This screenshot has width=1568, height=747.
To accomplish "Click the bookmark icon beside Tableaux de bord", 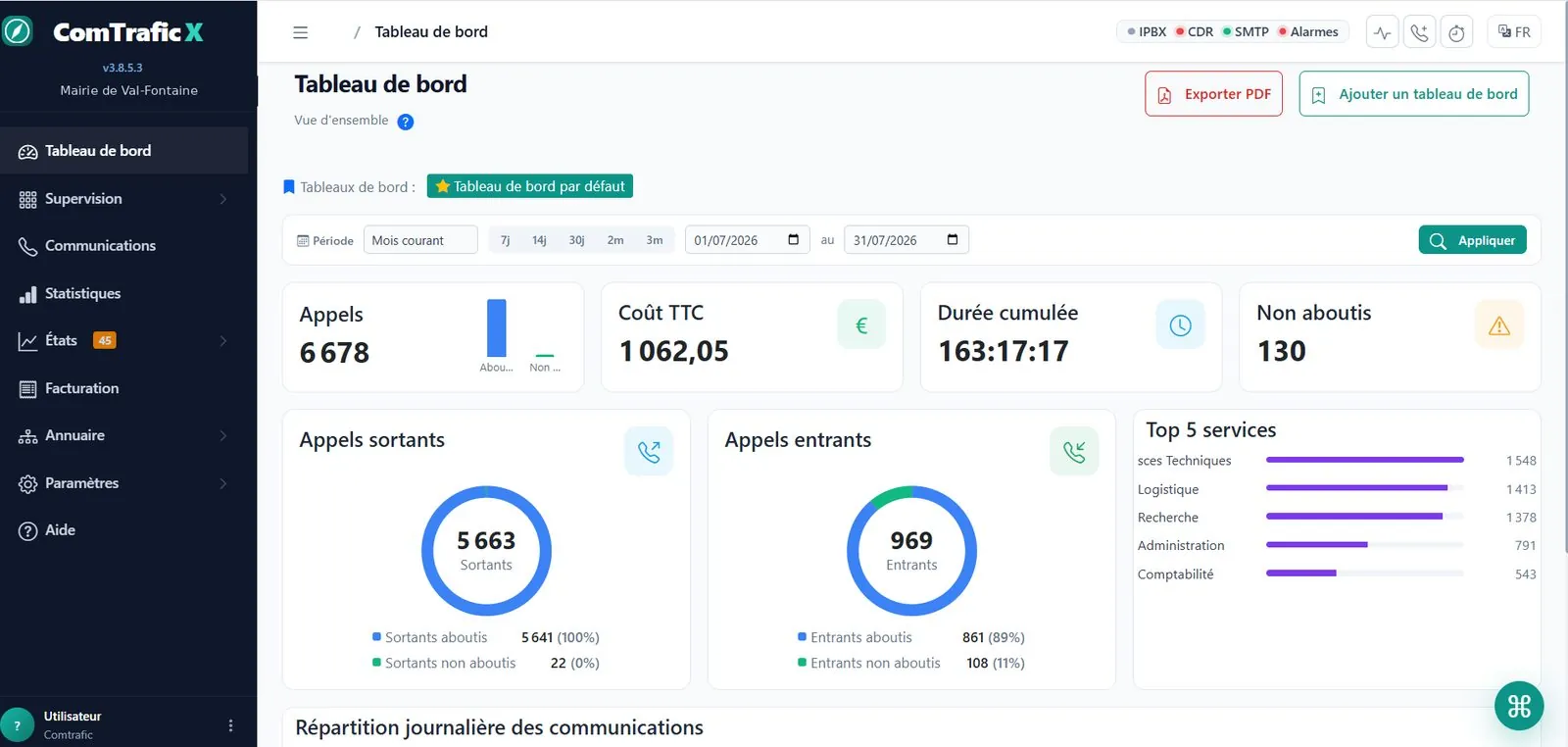I will pyautogui.click(x=289, y=186).
